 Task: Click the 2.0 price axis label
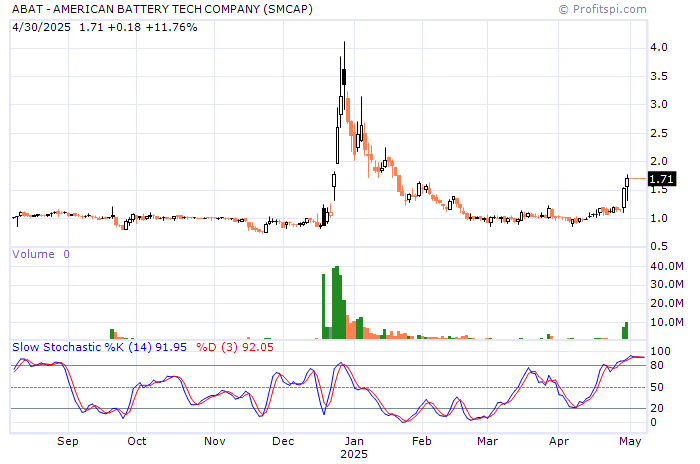(x=659, y=161)
